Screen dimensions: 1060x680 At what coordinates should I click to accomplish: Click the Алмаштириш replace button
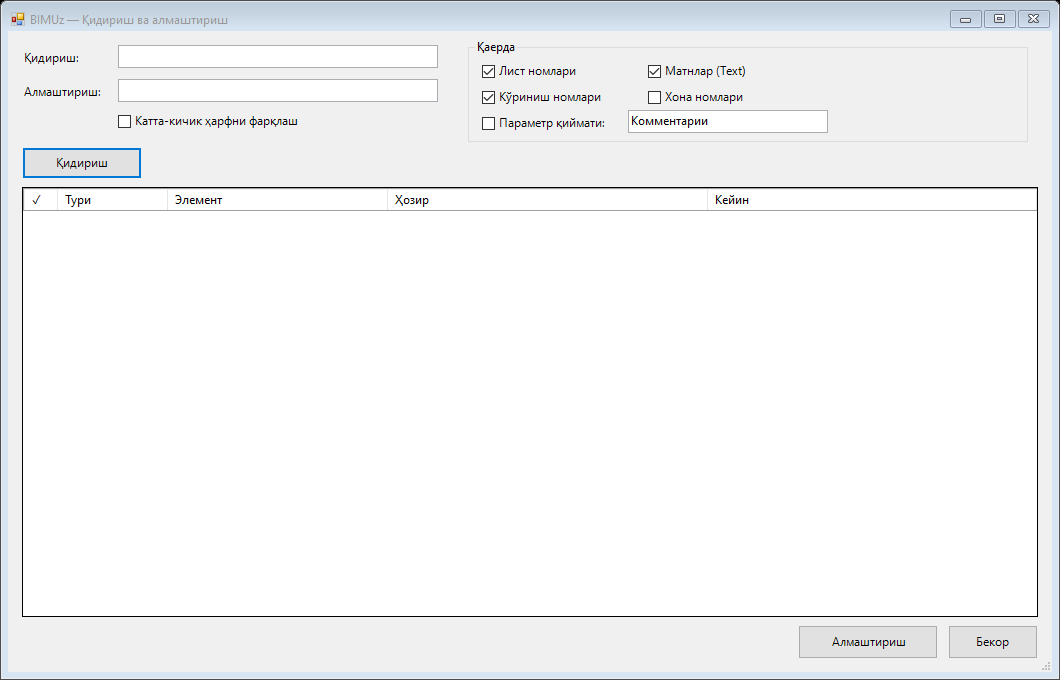coord(868,641)
